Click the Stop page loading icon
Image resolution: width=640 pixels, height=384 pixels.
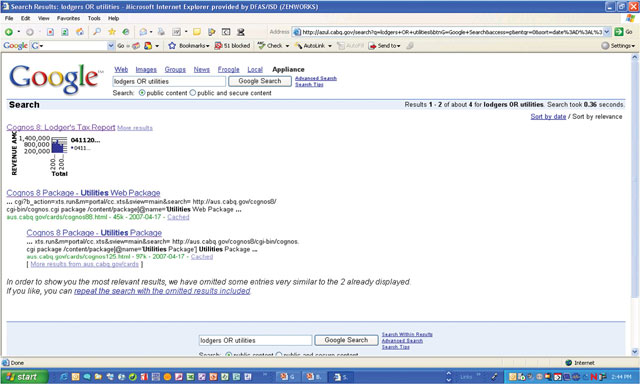click(x=50, y=32)
